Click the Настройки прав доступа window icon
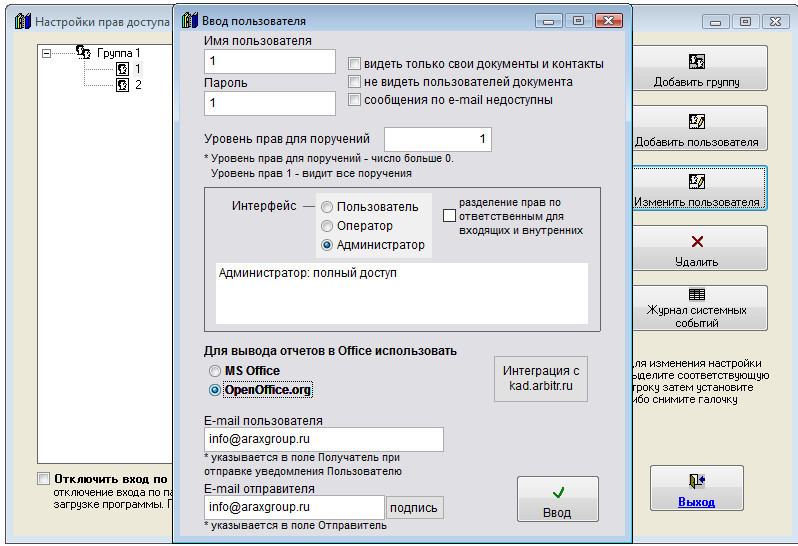 23,21
